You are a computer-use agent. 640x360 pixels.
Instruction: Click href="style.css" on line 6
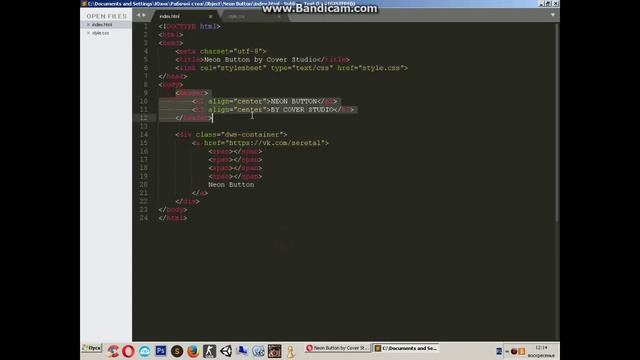(370, 68)
